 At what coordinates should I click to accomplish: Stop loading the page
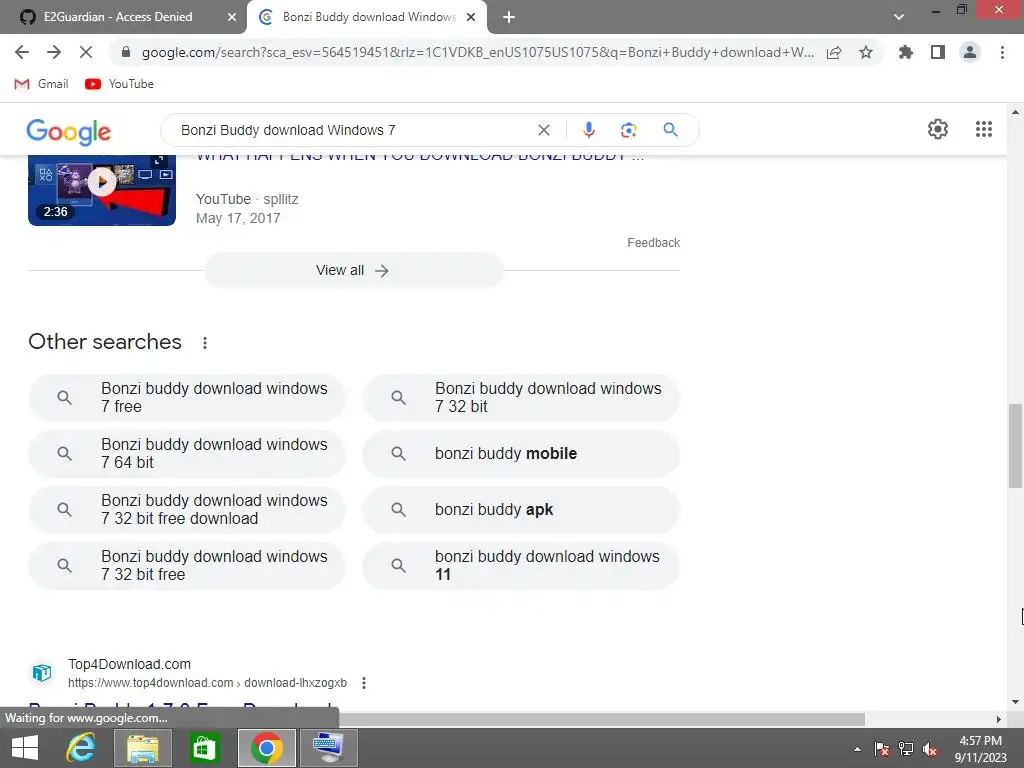[86, 52]
